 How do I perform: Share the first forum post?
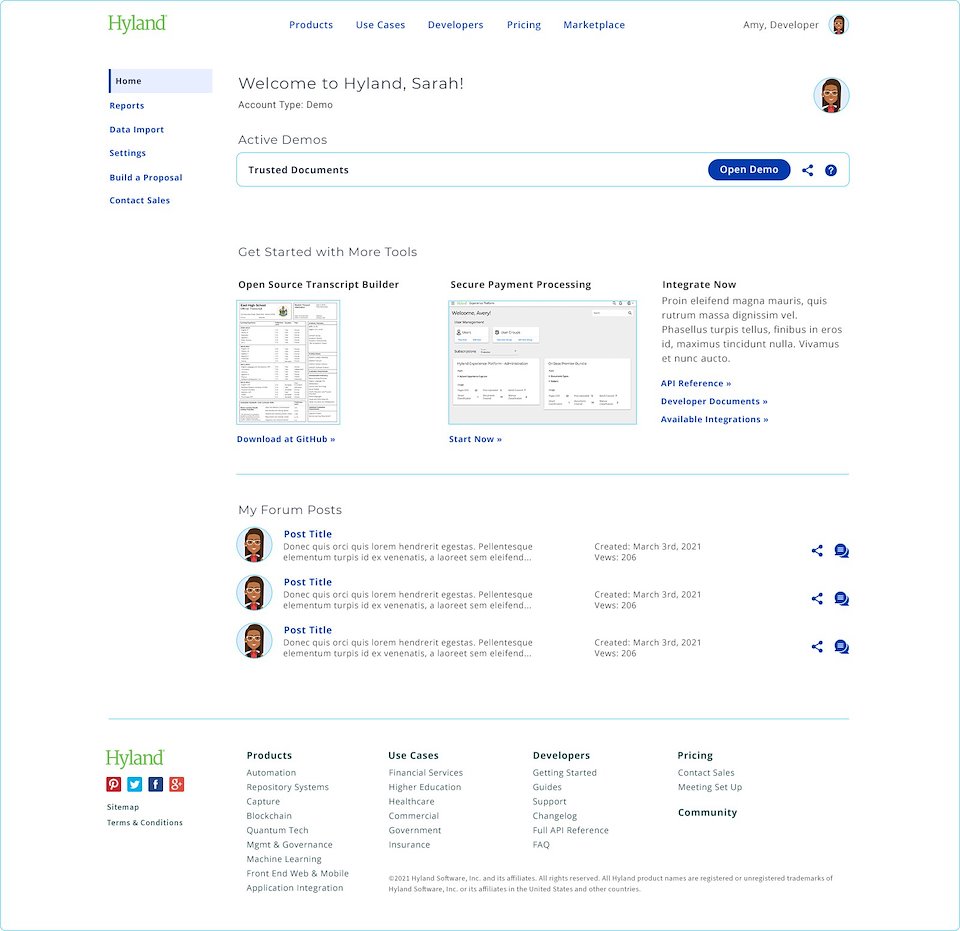pyautogui.click(x=817, y=550)
